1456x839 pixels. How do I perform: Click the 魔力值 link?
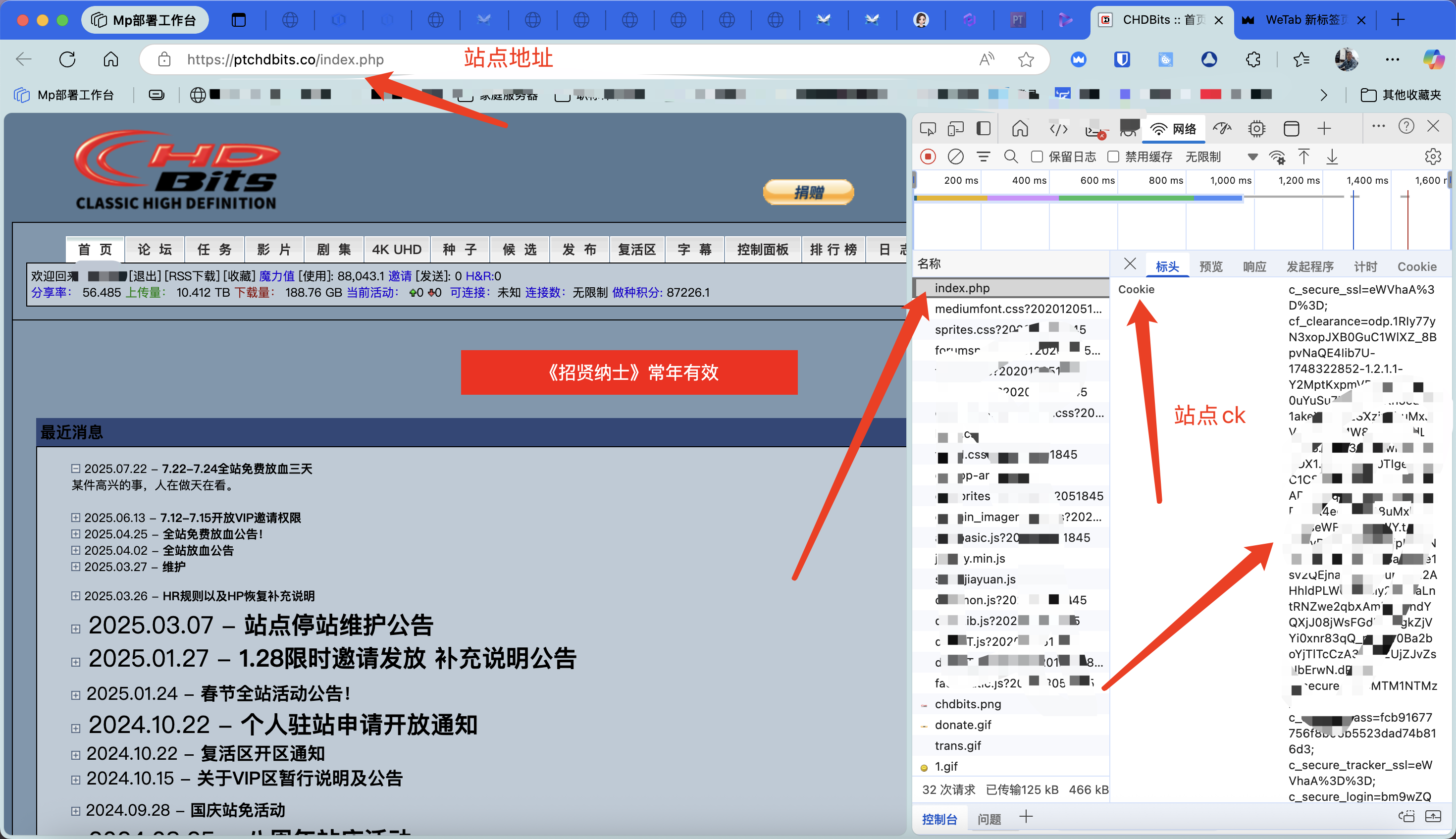[276, 276]
